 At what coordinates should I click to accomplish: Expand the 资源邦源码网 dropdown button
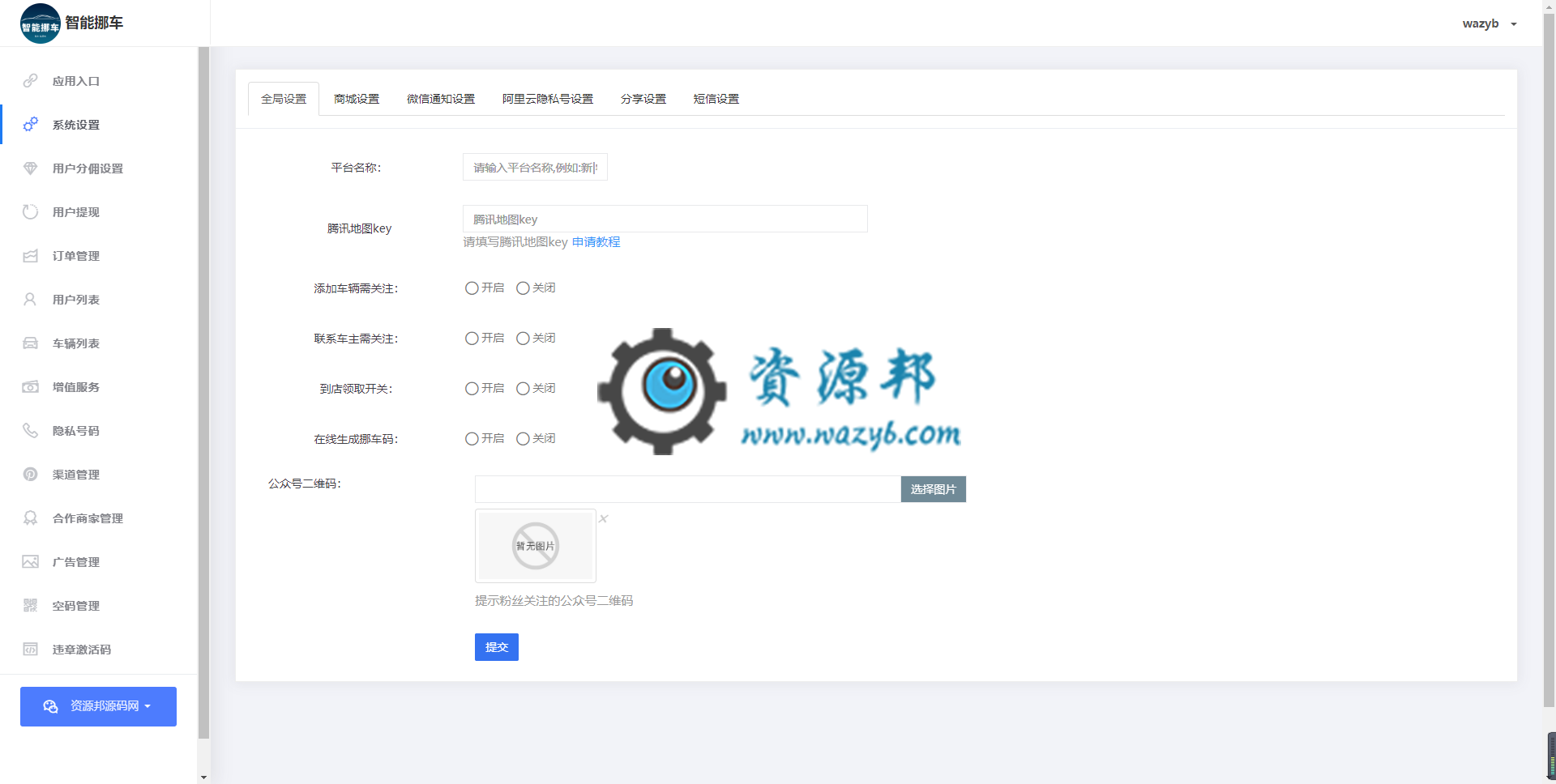[98, 706]
